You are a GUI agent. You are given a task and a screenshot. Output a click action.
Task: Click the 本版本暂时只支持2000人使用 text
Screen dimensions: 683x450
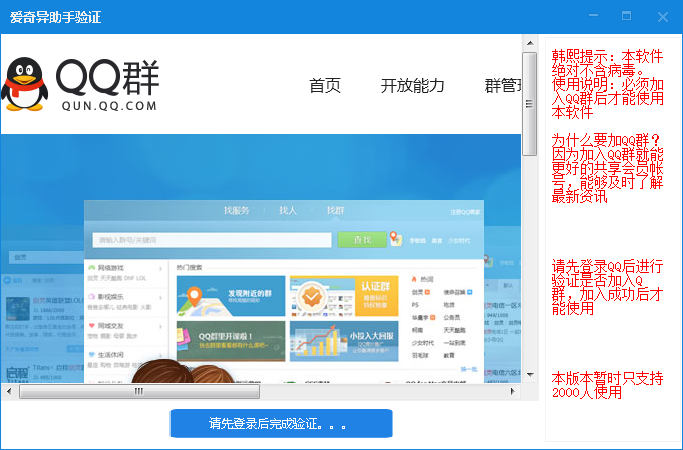tap(607, 385)
